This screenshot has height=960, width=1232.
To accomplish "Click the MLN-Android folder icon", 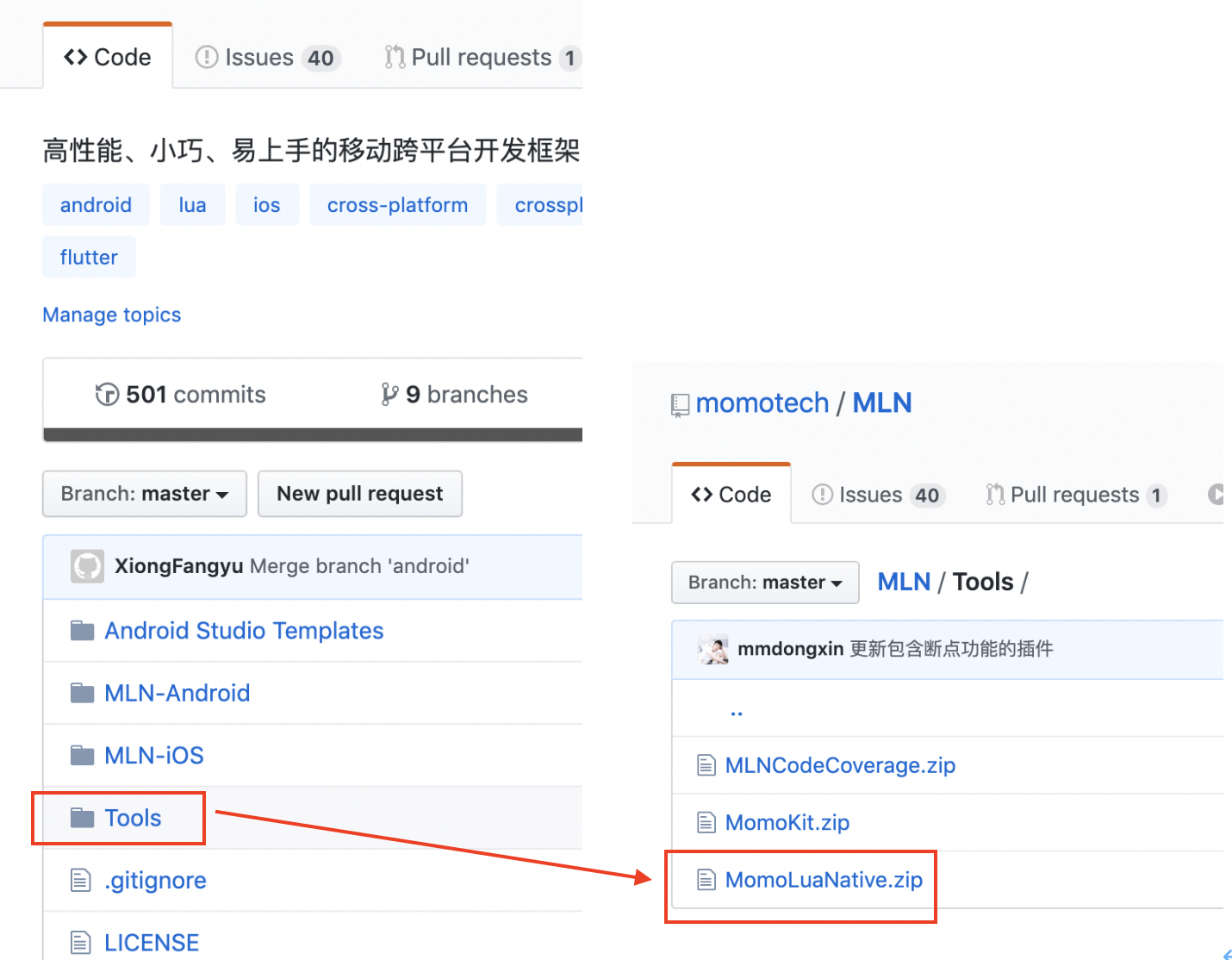I will point(82,692).
